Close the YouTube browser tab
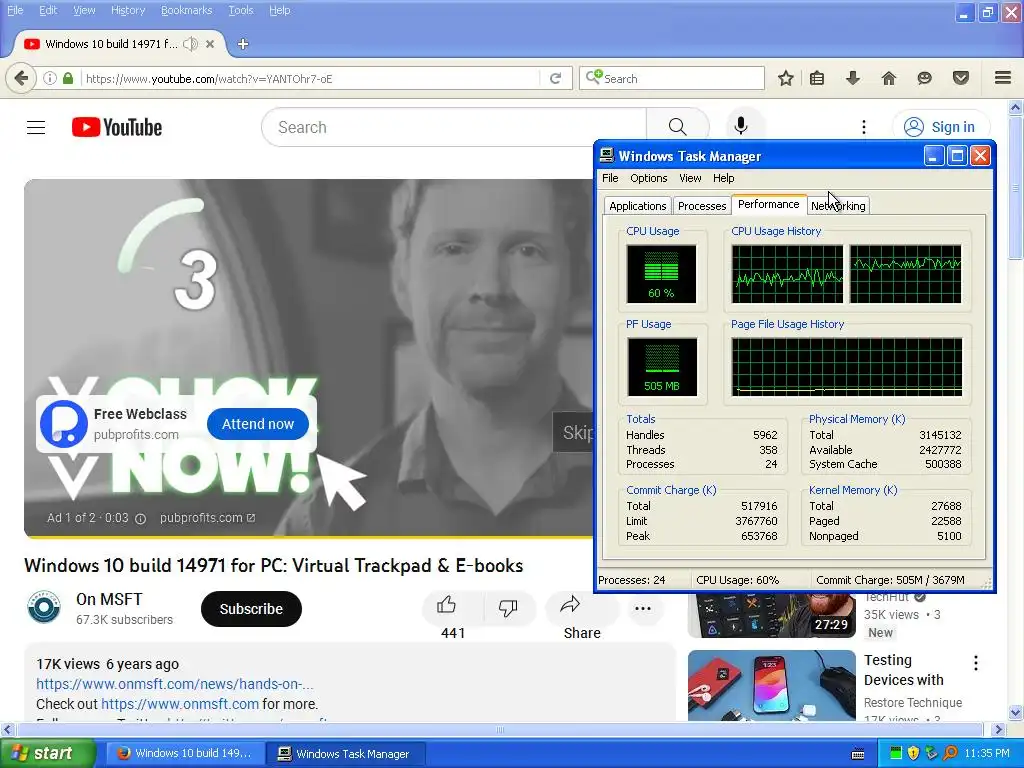Image resolution: width=1024 pixels, height=768 pixels. point(210,44)
